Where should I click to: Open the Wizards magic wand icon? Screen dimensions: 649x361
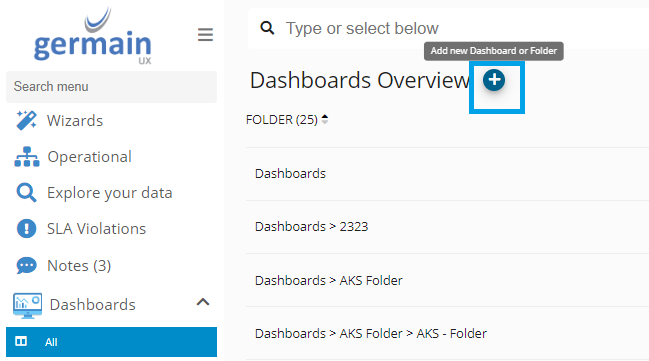pos(26,120)
